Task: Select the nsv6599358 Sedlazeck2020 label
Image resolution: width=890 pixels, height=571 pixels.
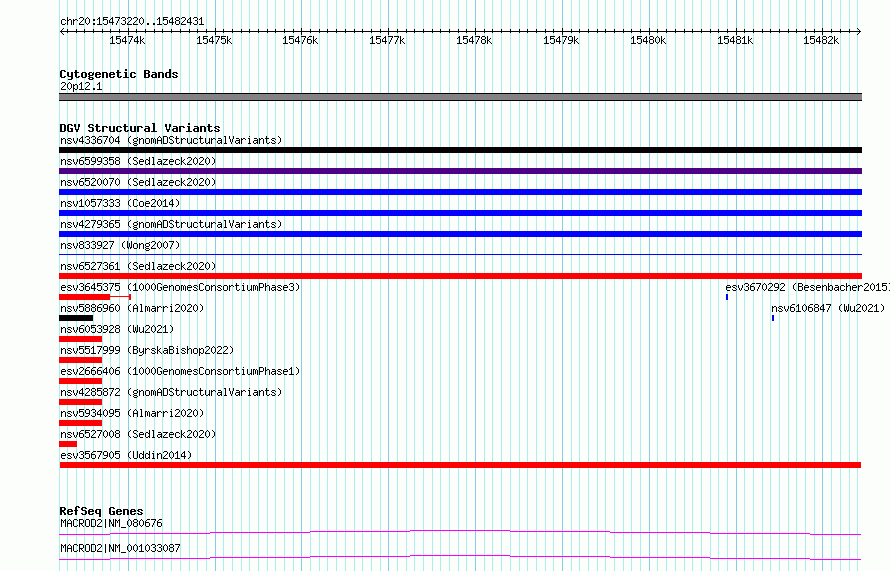Action: point(138,161)
